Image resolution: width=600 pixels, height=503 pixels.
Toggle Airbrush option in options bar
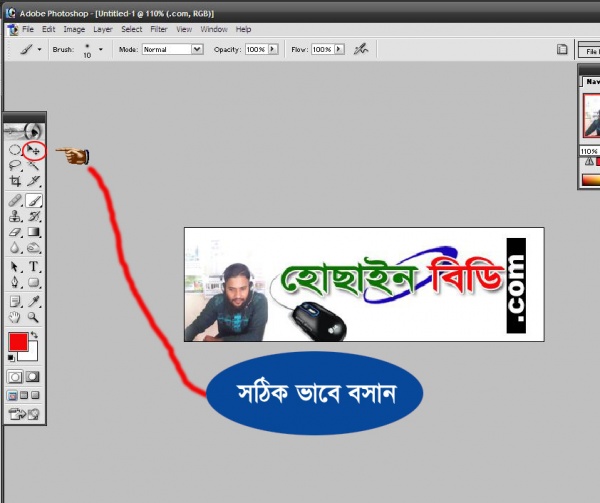[x=360, y=49]
